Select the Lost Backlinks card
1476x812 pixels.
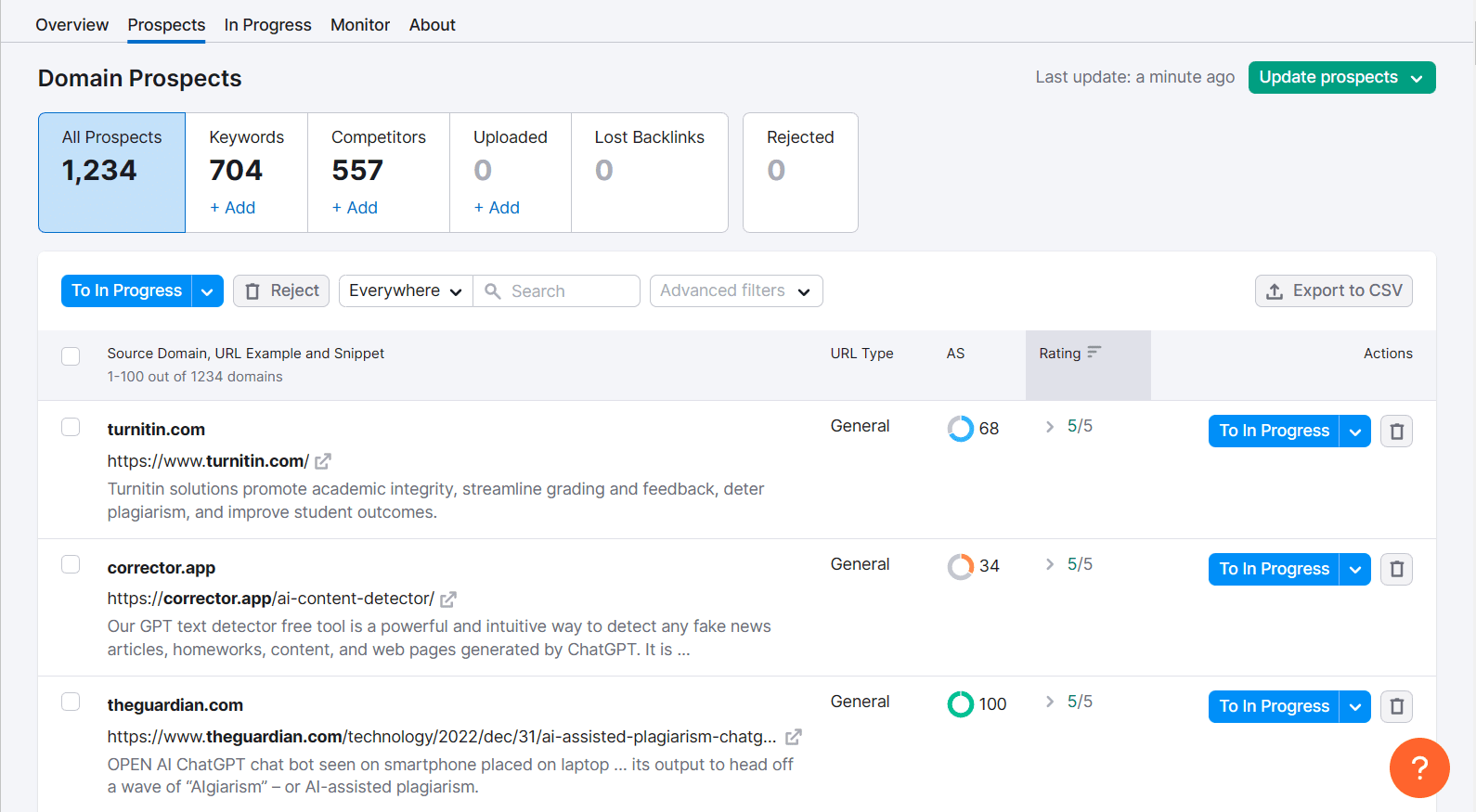[650, 173]
